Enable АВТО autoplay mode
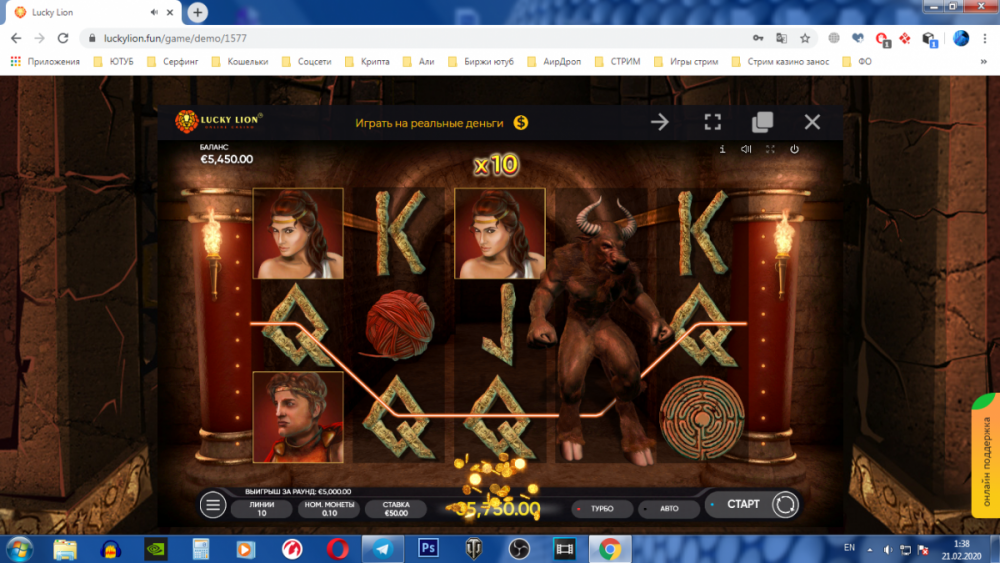 664,508
